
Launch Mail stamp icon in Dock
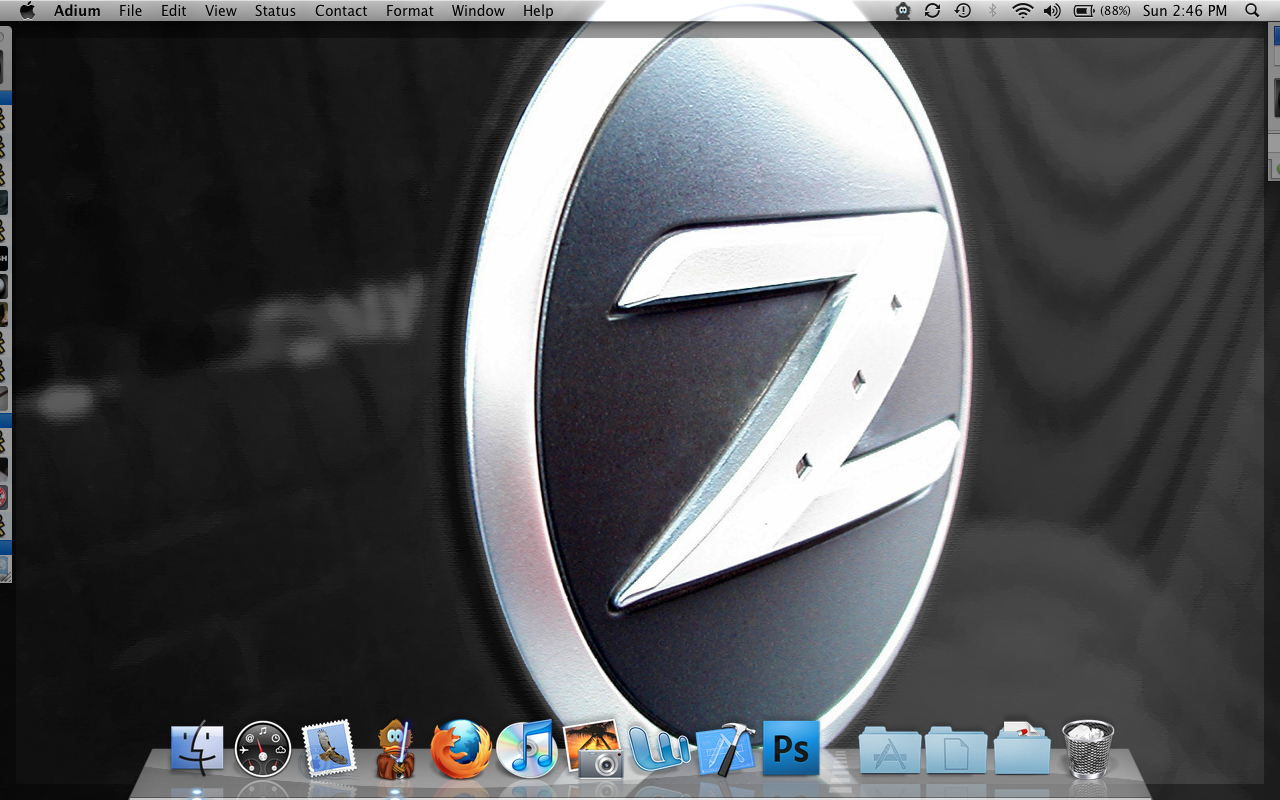click(x=329, y=748)
